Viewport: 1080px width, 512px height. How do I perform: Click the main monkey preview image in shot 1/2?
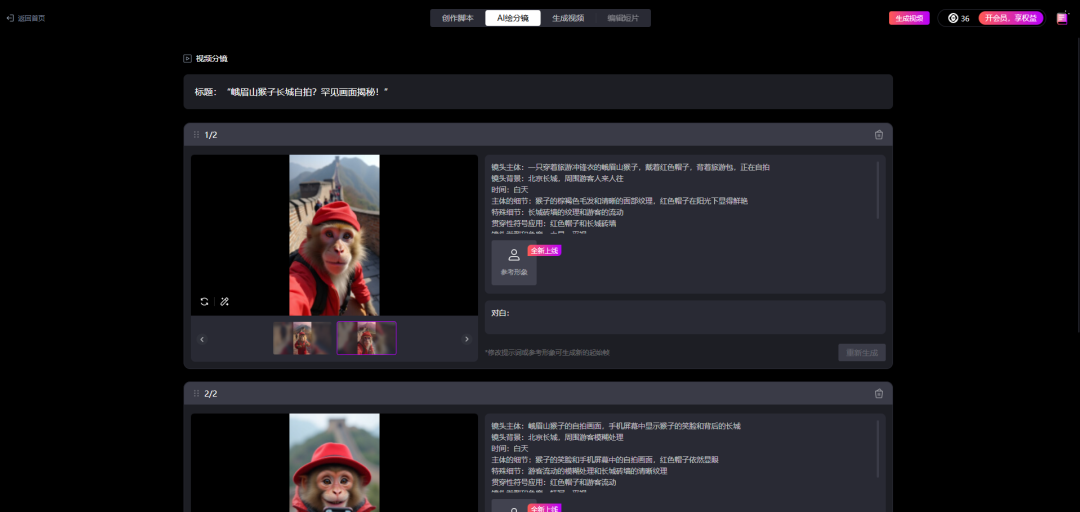(334, 235)
